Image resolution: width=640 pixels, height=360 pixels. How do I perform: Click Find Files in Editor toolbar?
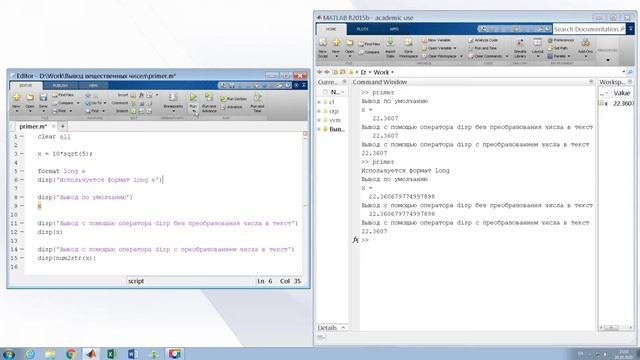coord(63,95)
